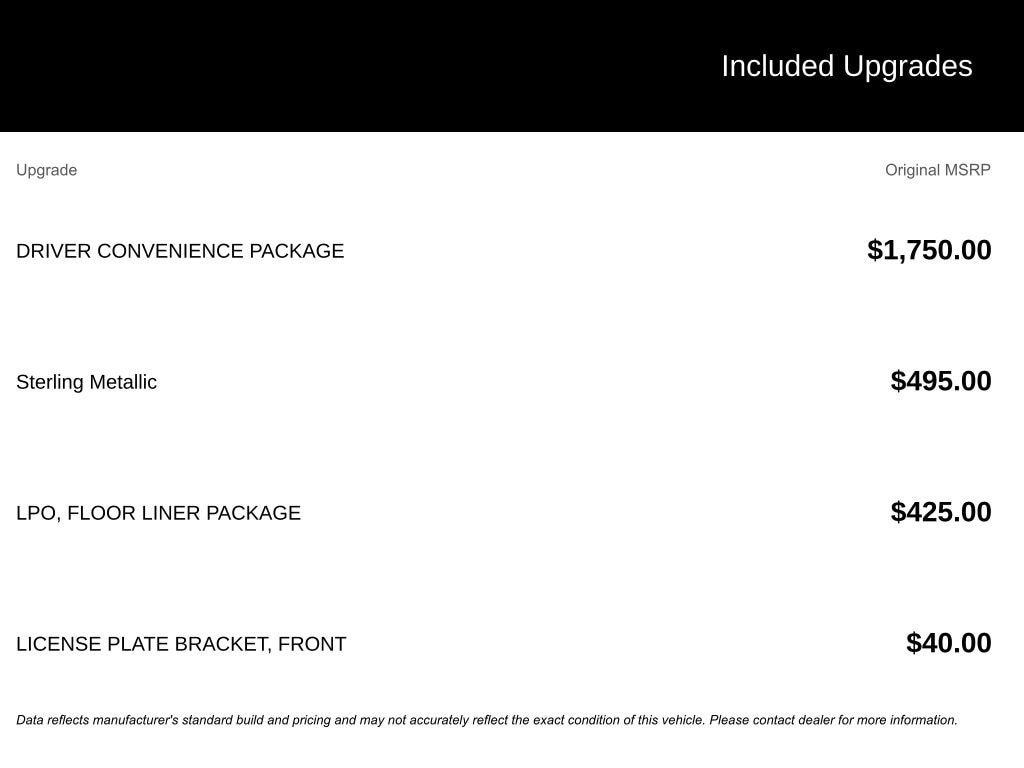Click the Upgrade column header
This screenshot has height=768, width=1024.
pyautogui.click(x=46, y=170)
